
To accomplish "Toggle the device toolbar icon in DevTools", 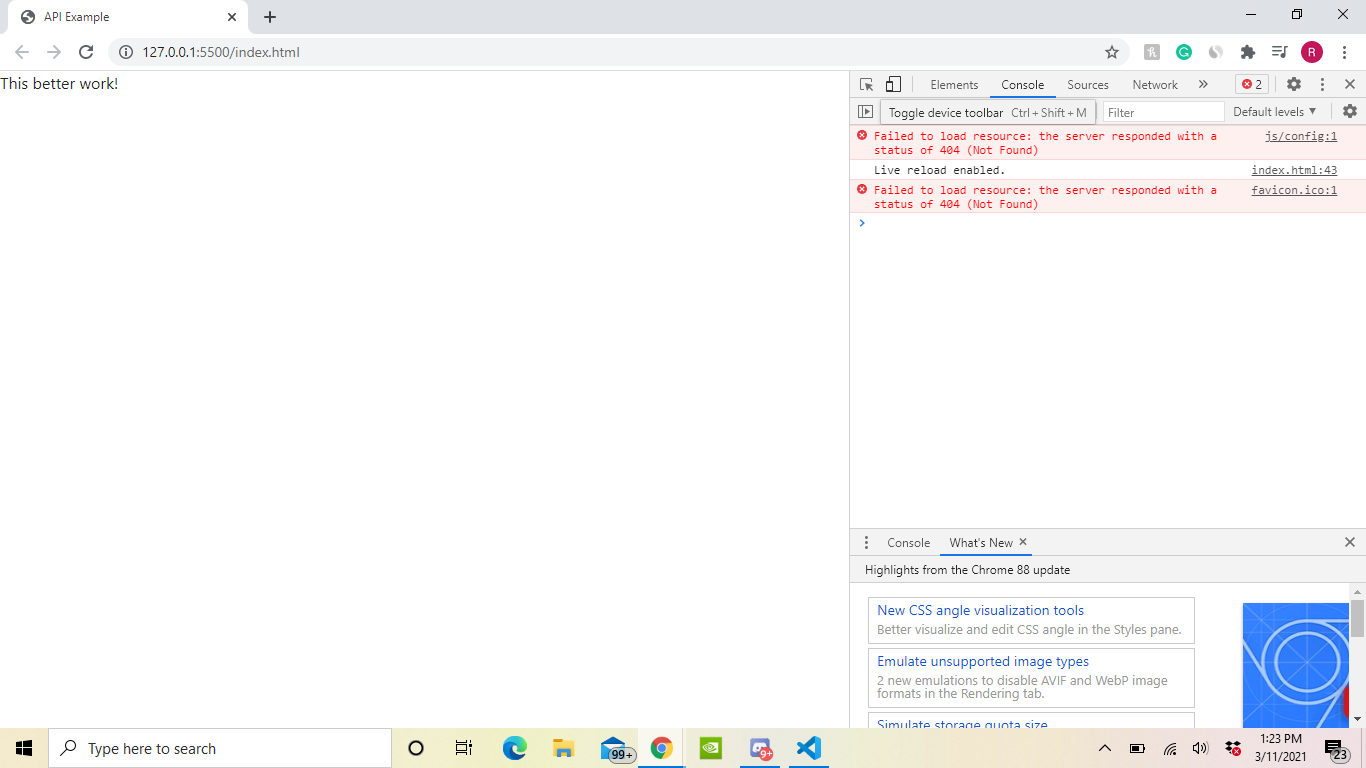I will pyautogui.click(x=893, y=85).
